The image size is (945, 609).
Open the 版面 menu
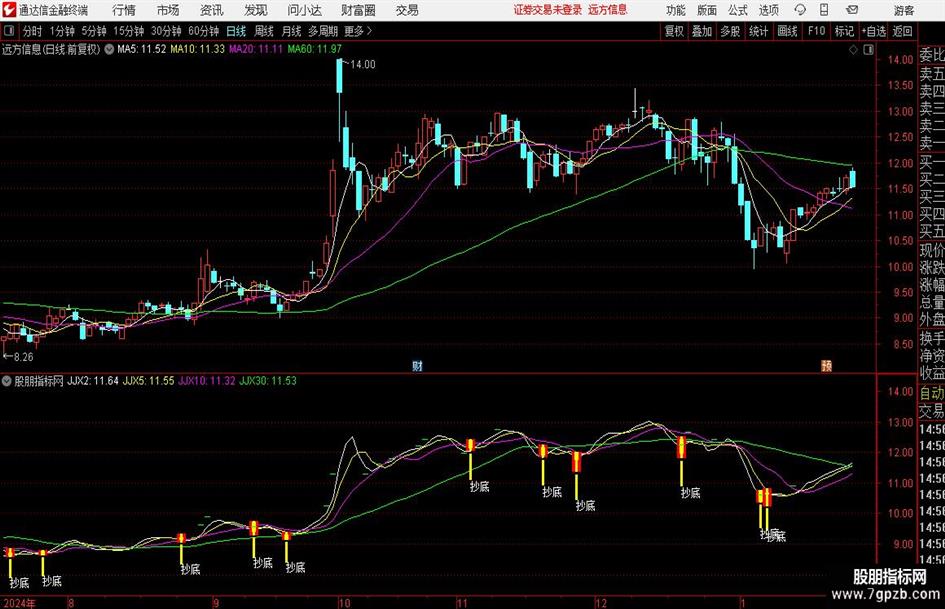pyautogui.click(x=707, y=10)
